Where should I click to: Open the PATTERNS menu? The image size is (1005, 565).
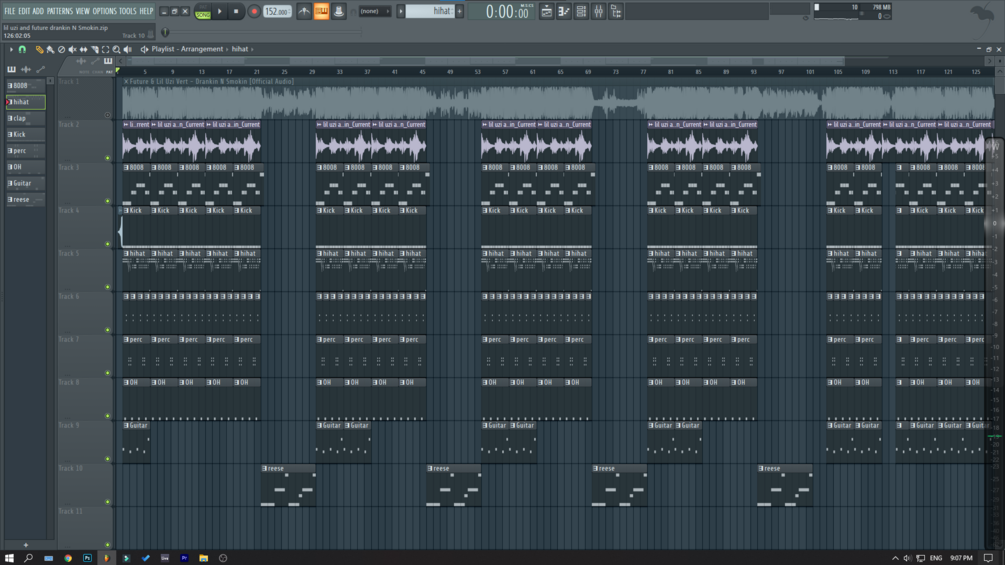click(x=60, y=11)
